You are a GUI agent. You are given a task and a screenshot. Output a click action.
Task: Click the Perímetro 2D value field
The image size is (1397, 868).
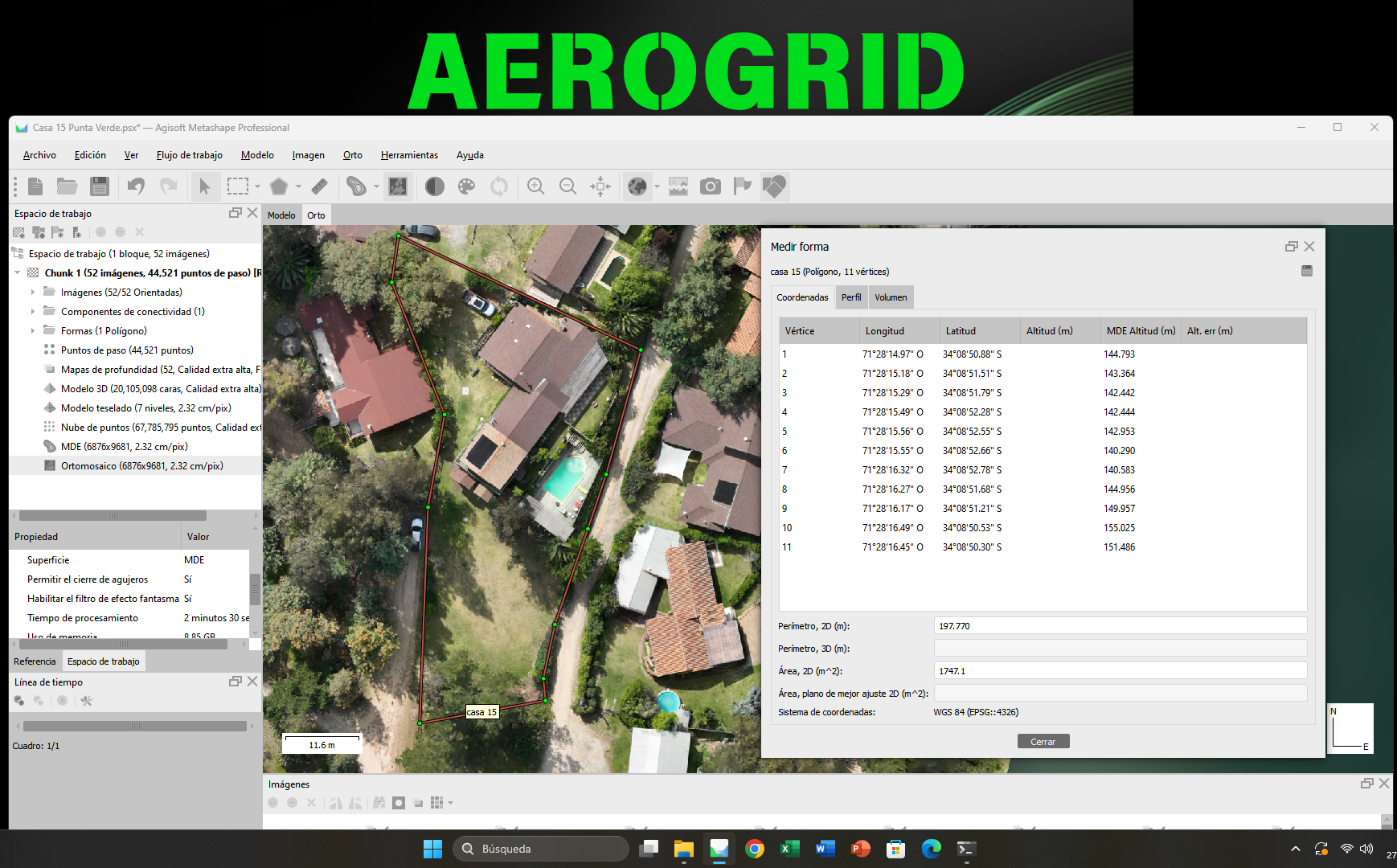[1120, 626]
